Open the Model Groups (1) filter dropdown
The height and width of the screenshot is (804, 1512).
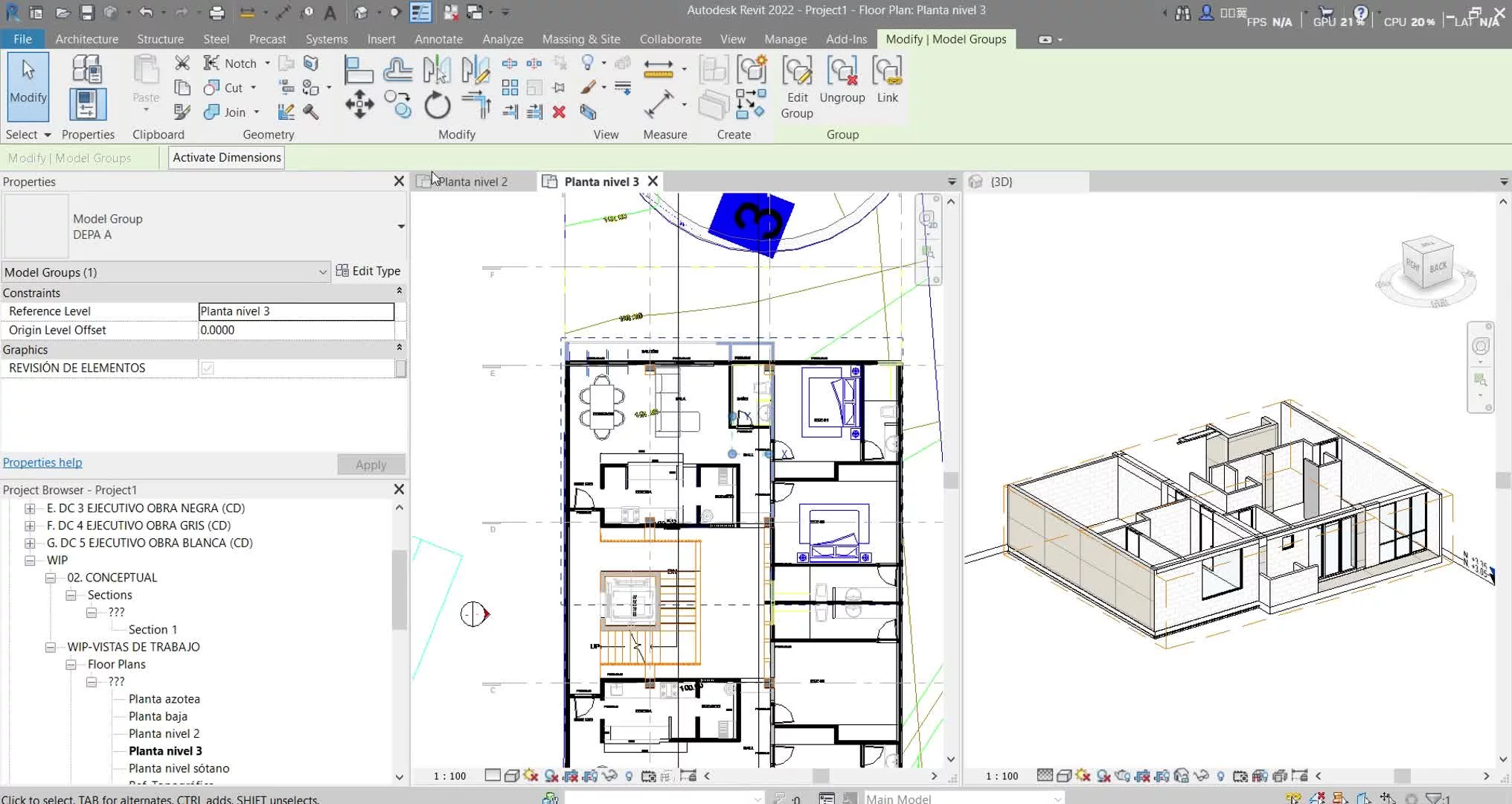(x=323, y=272)
